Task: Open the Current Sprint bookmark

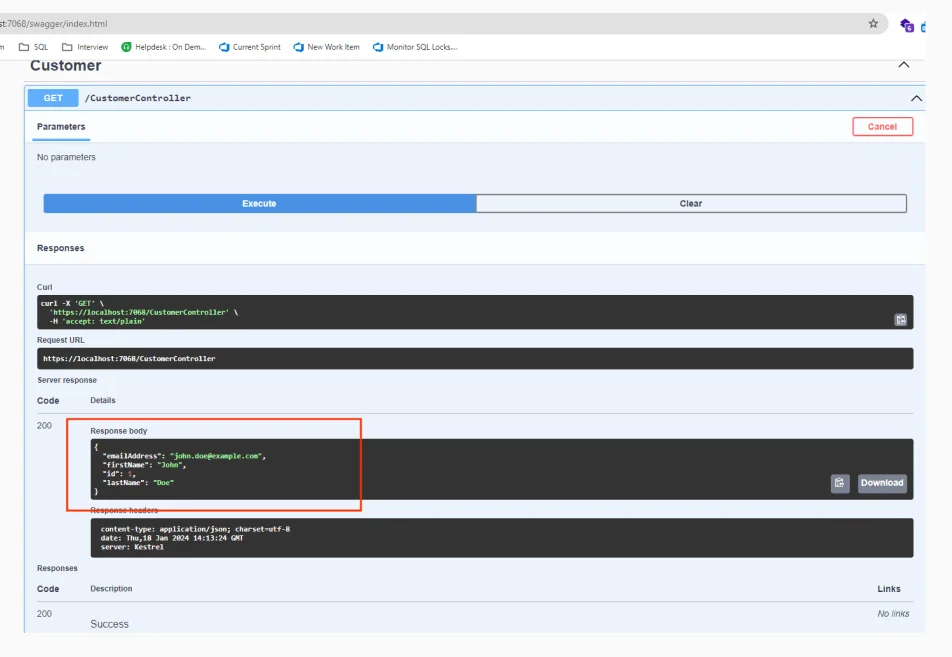Action: pyautogui.click(x=248, y=46)
